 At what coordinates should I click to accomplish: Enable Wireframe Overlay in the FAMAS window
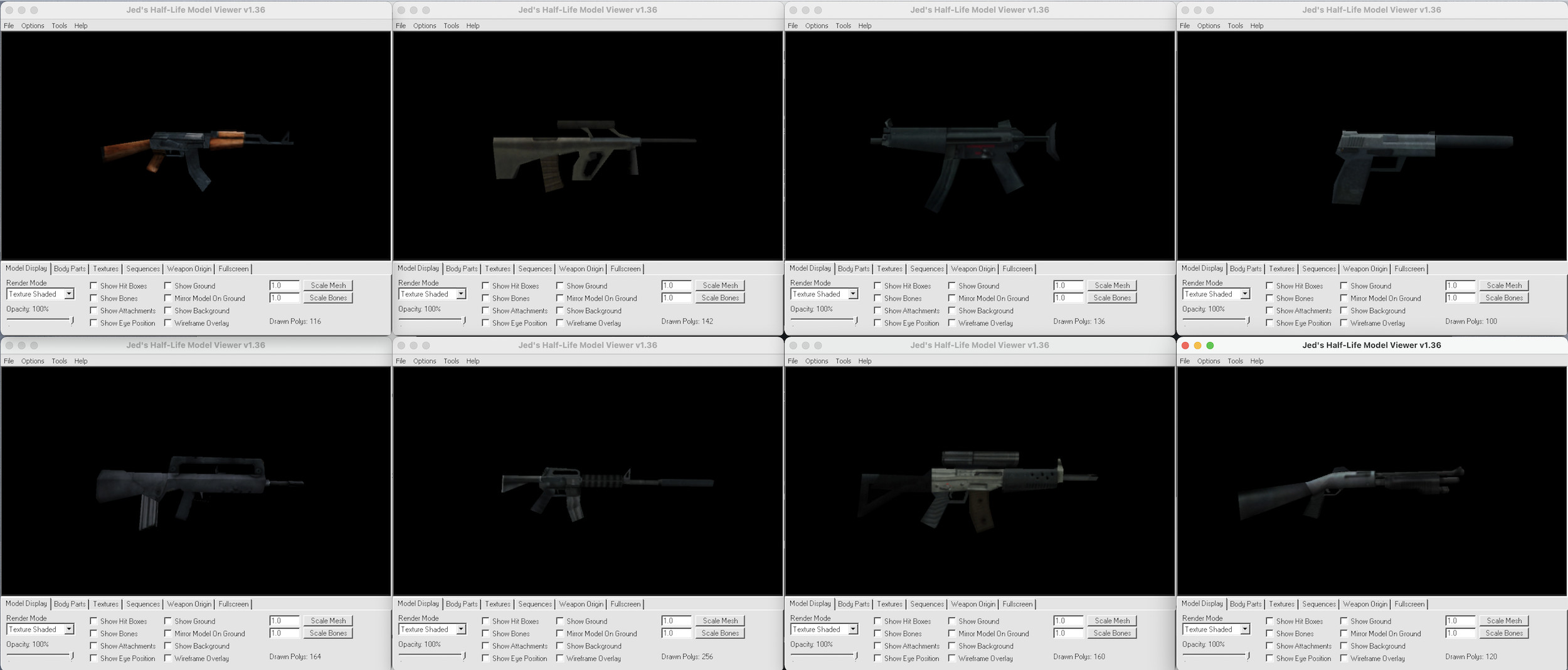coord(168,658)
